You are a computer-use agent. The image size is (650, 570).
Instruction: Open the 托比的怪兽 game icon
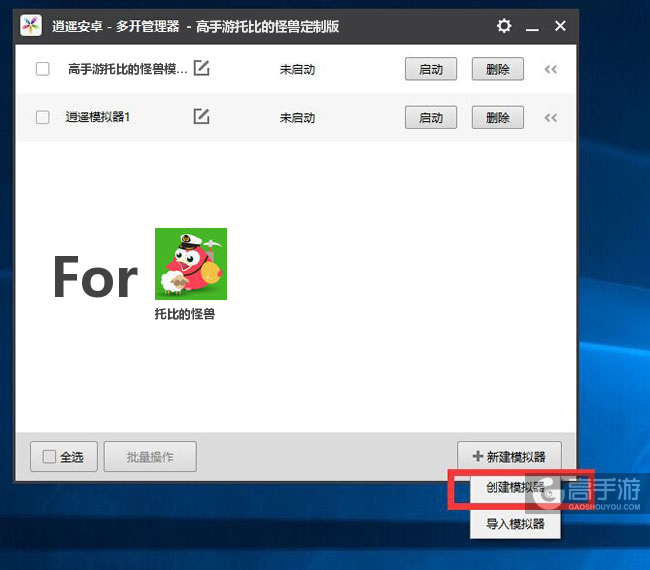coord(191,264)
